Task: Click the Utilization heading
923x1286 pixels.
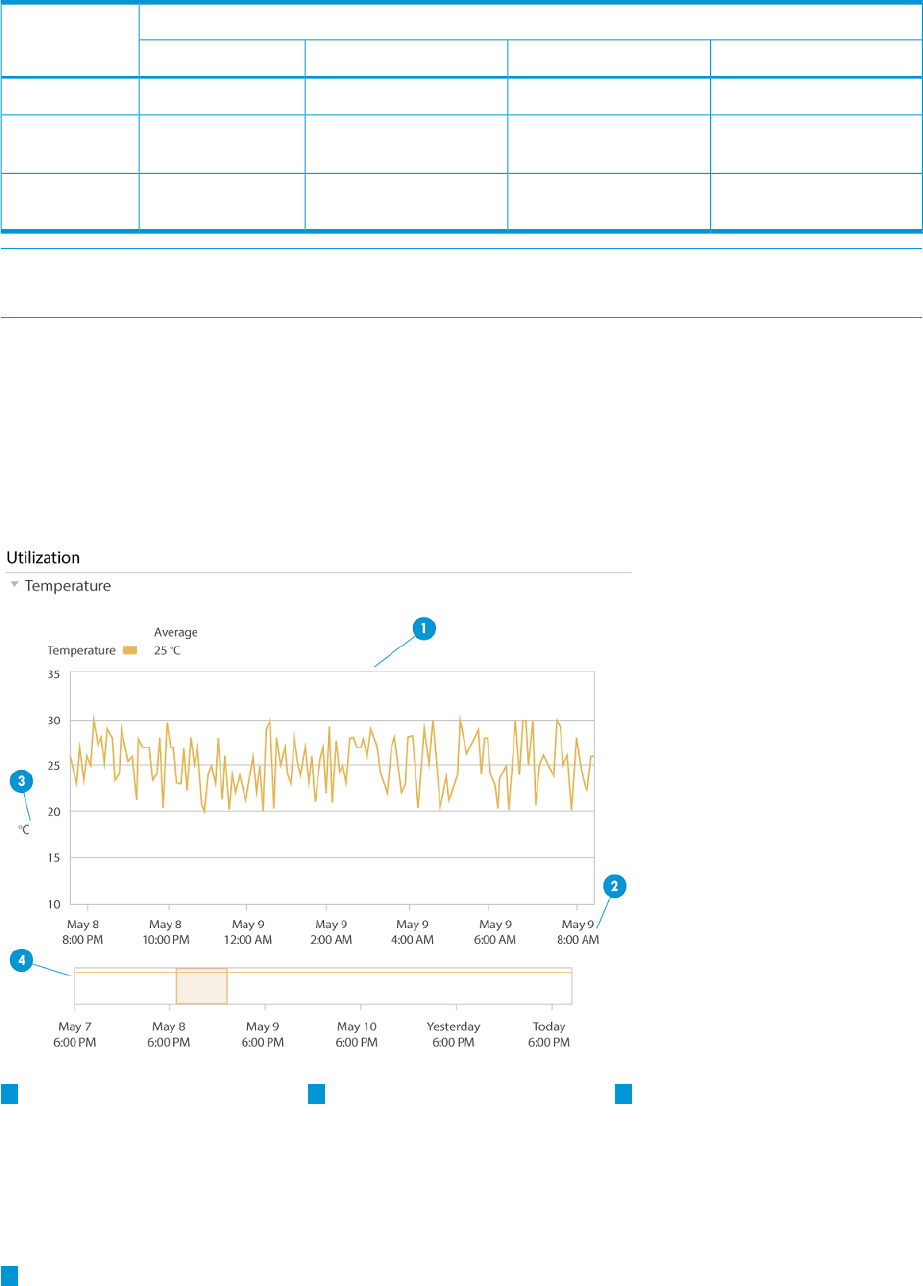Action: coord(44,556)
